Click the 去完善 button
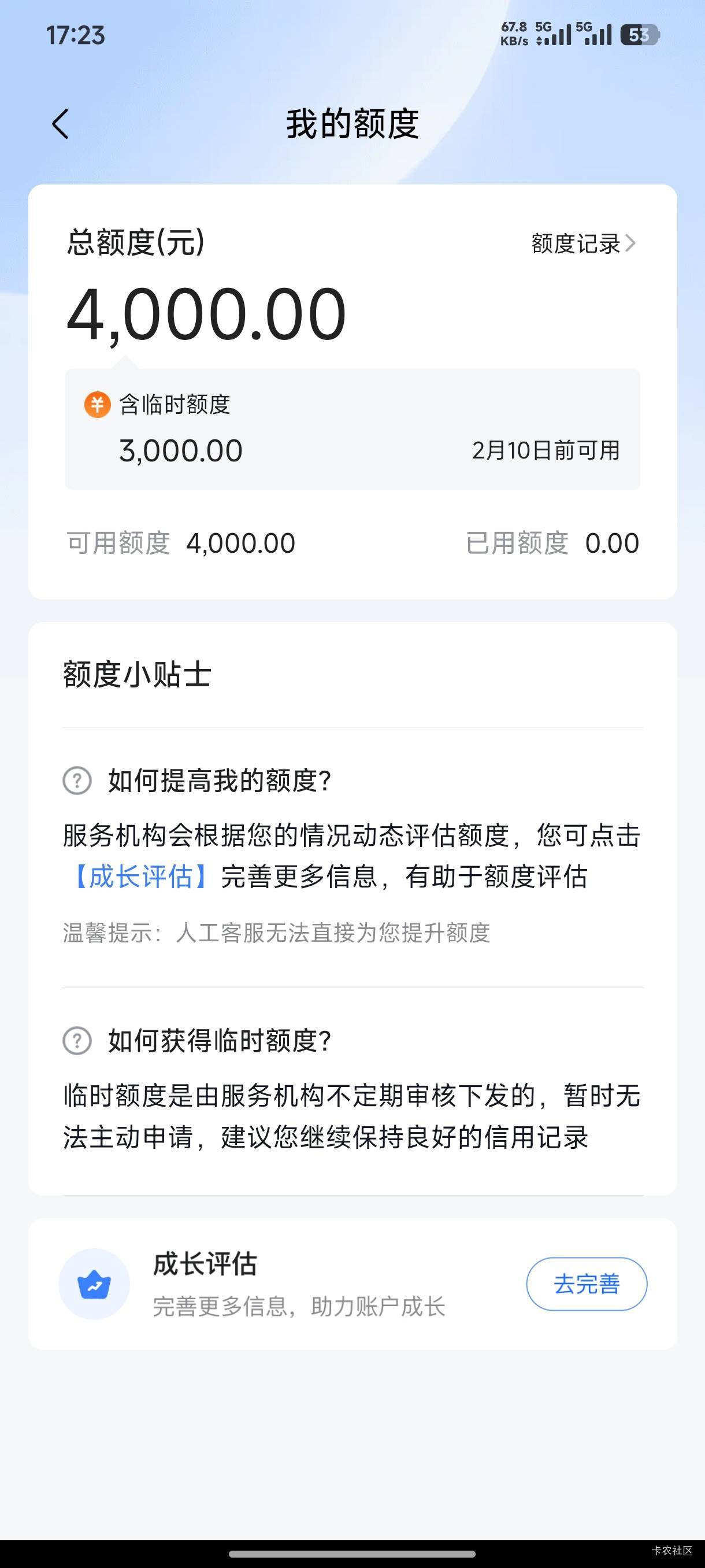705x1568 pixels. [x=587, y=1284]
